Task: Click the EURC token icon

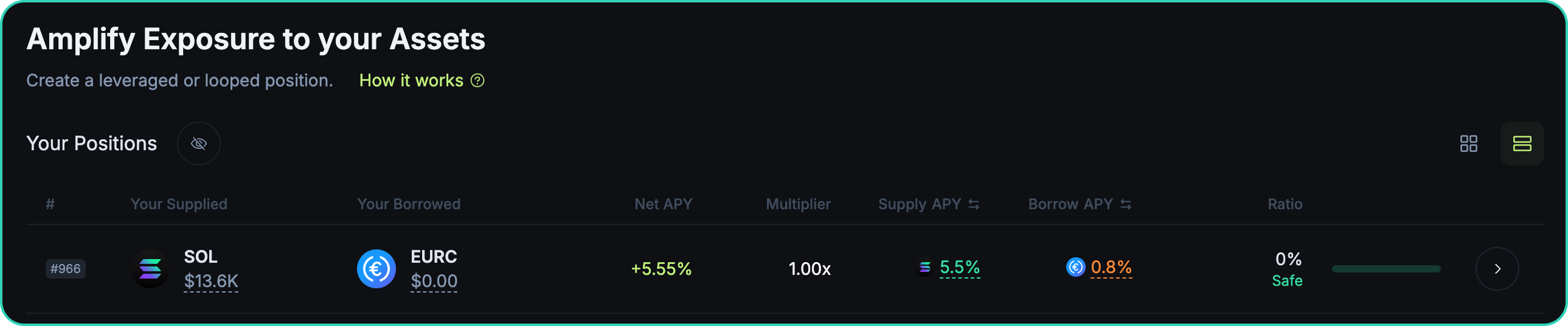Action: (376, 269)
